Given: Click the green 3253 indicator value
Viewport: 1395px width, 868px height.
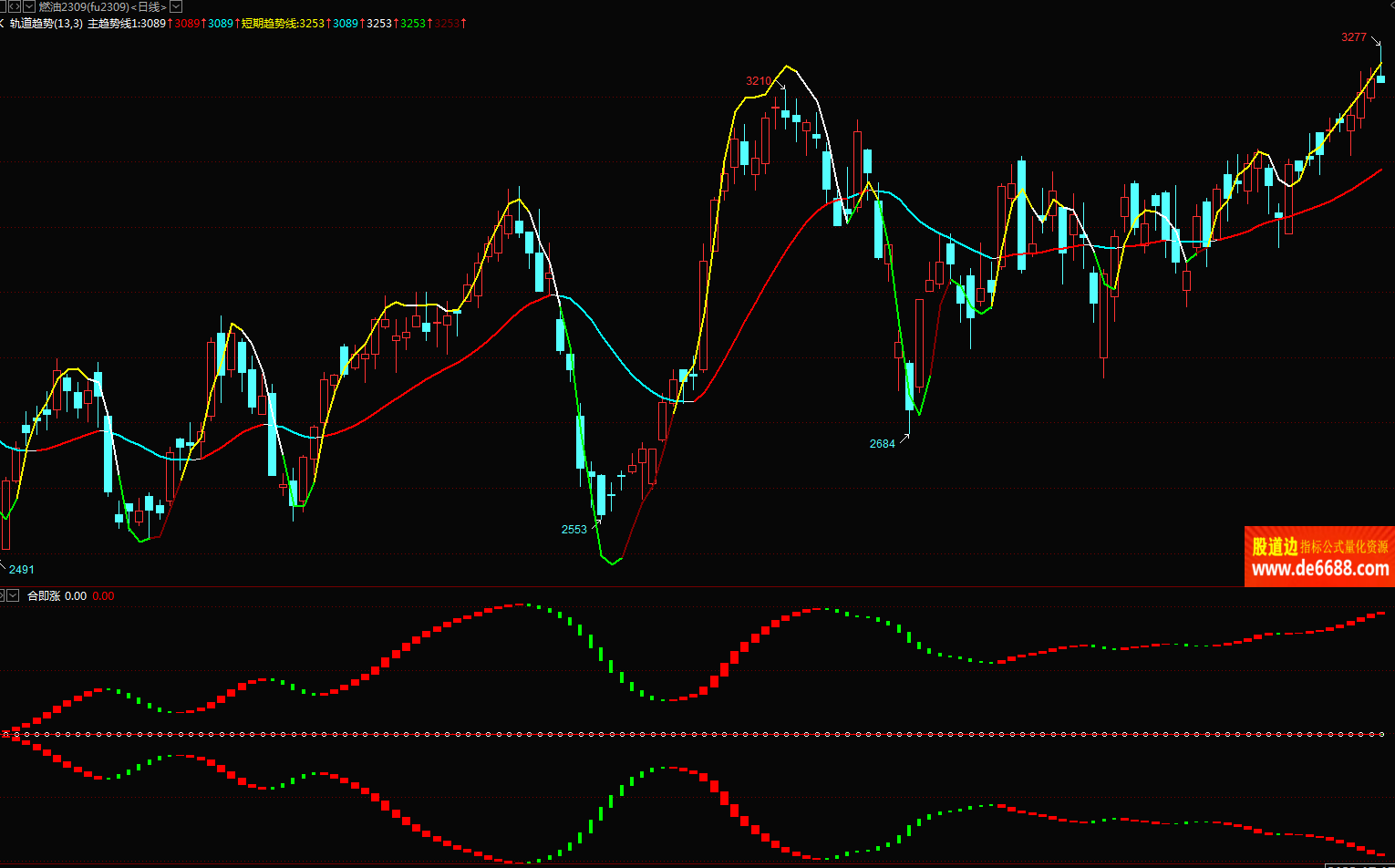Looking at the screenshot, I should click(413, 23).
